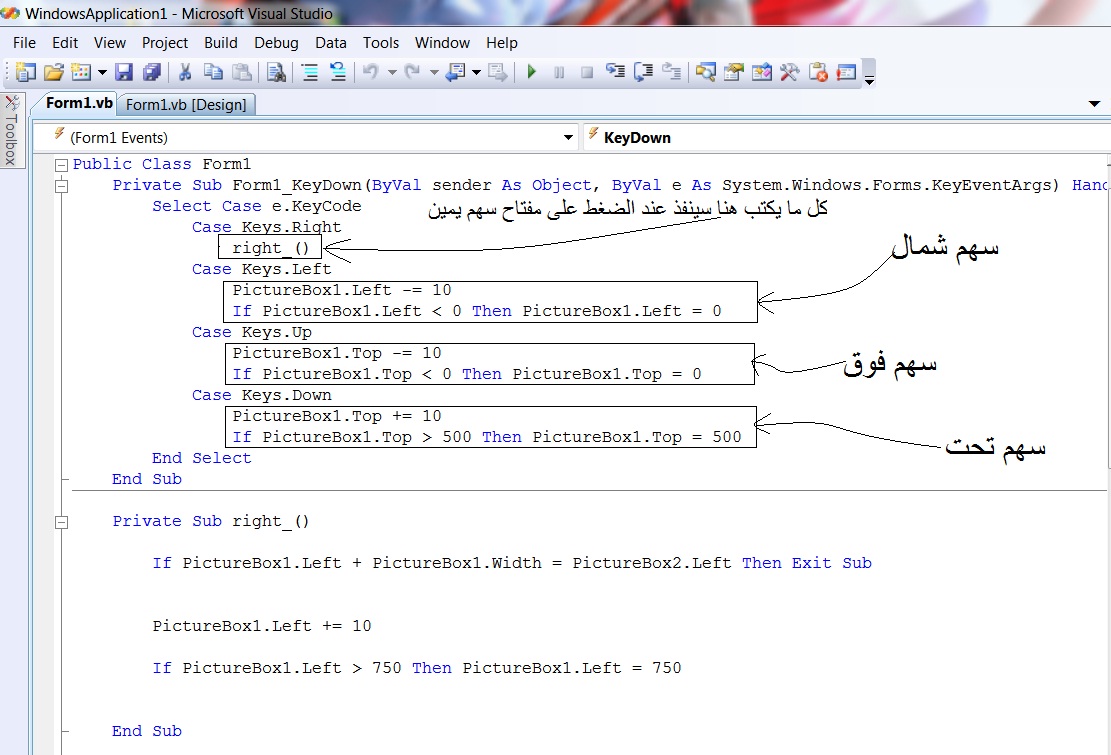This screenshot has height=755, width=1111.
Task: Open the View menu
Action: point(110,42)
